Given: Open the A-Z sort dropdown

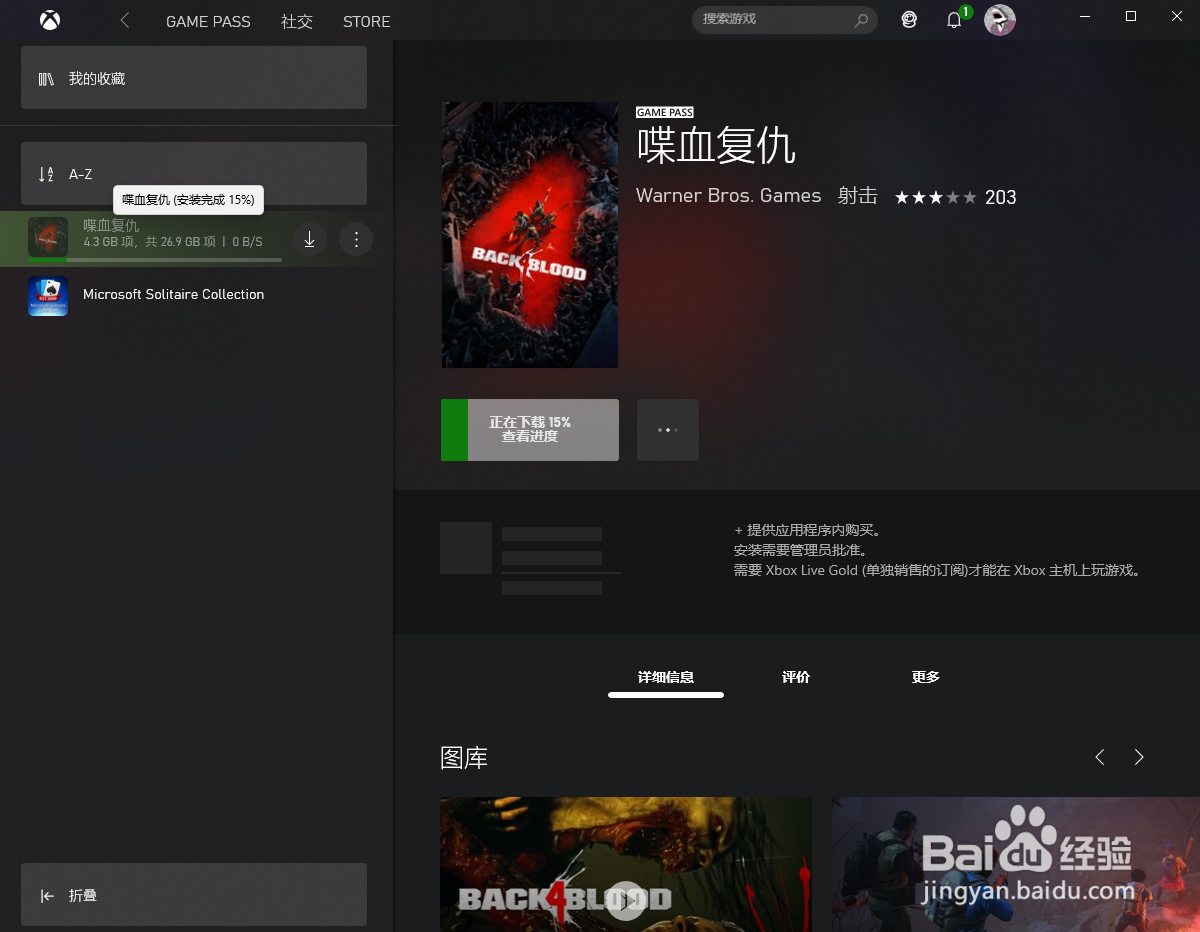Looking at the screenshot, I should (194, 174).
